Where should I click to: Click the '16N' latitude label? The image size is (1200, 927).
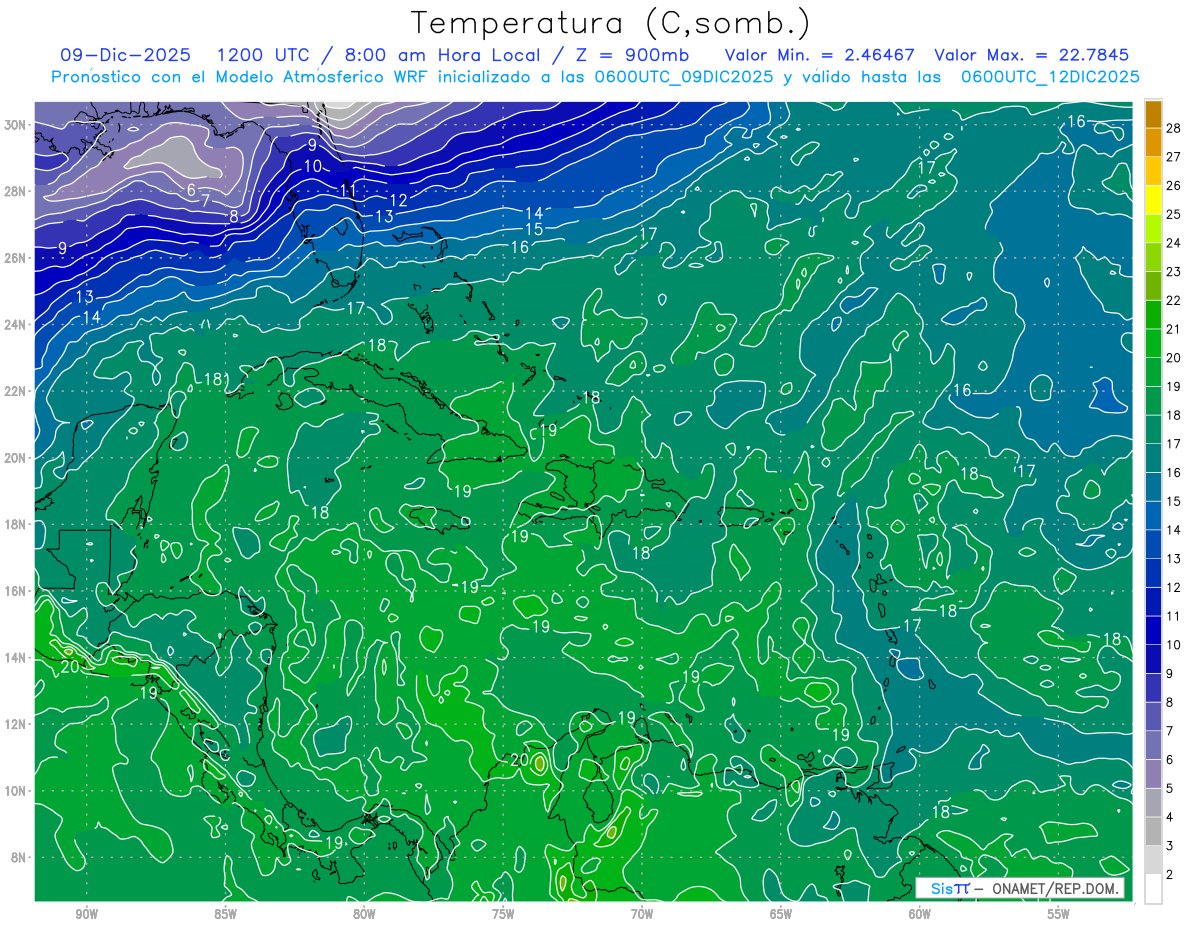(17, 591)
